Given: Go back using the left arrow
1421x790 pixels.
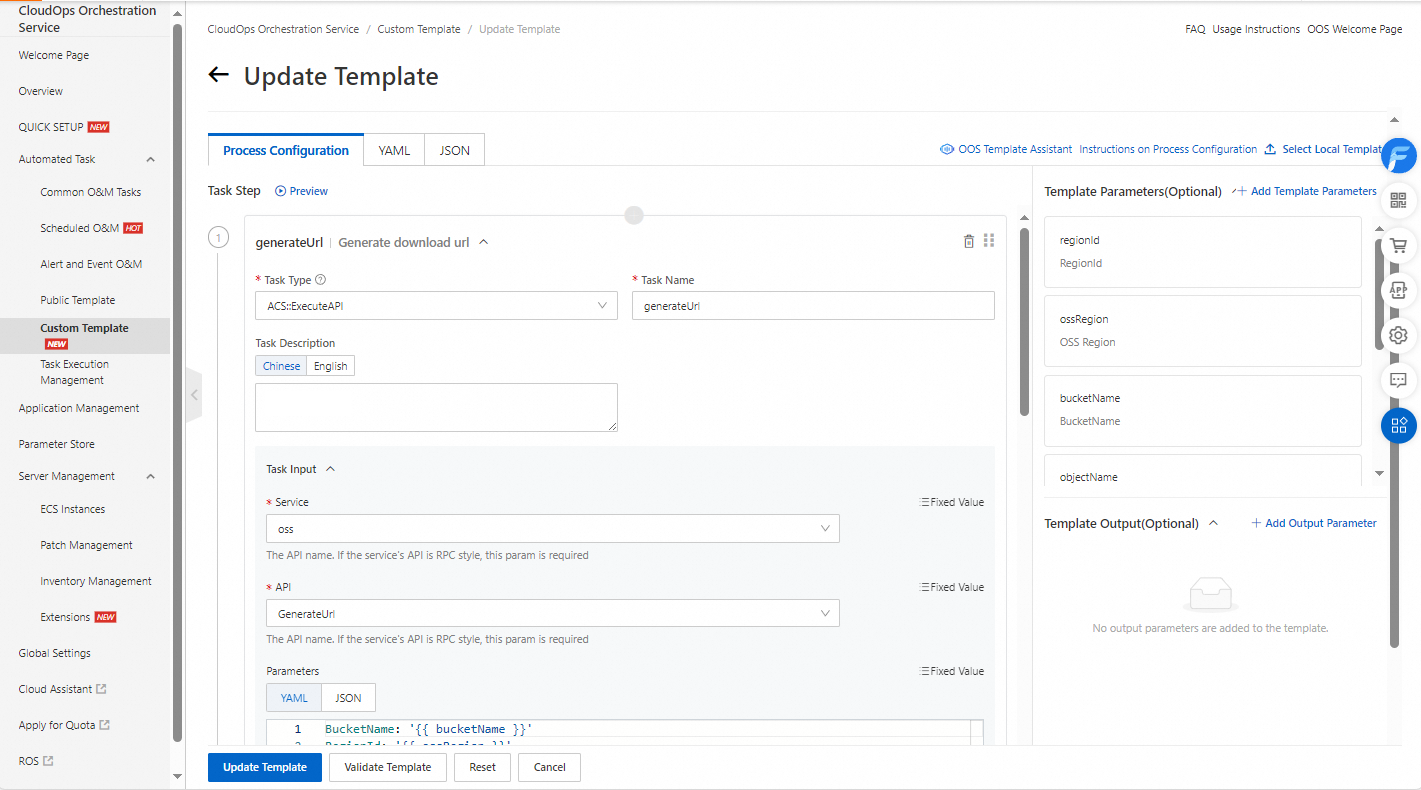Looking at the screenshot, I should pos(219,75).
